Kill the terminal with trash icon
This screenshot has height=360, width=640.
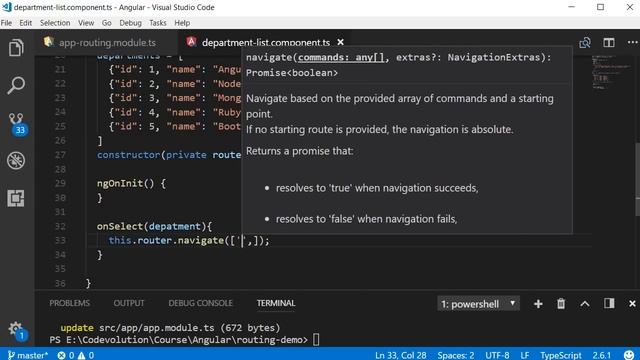coord(561,304)
